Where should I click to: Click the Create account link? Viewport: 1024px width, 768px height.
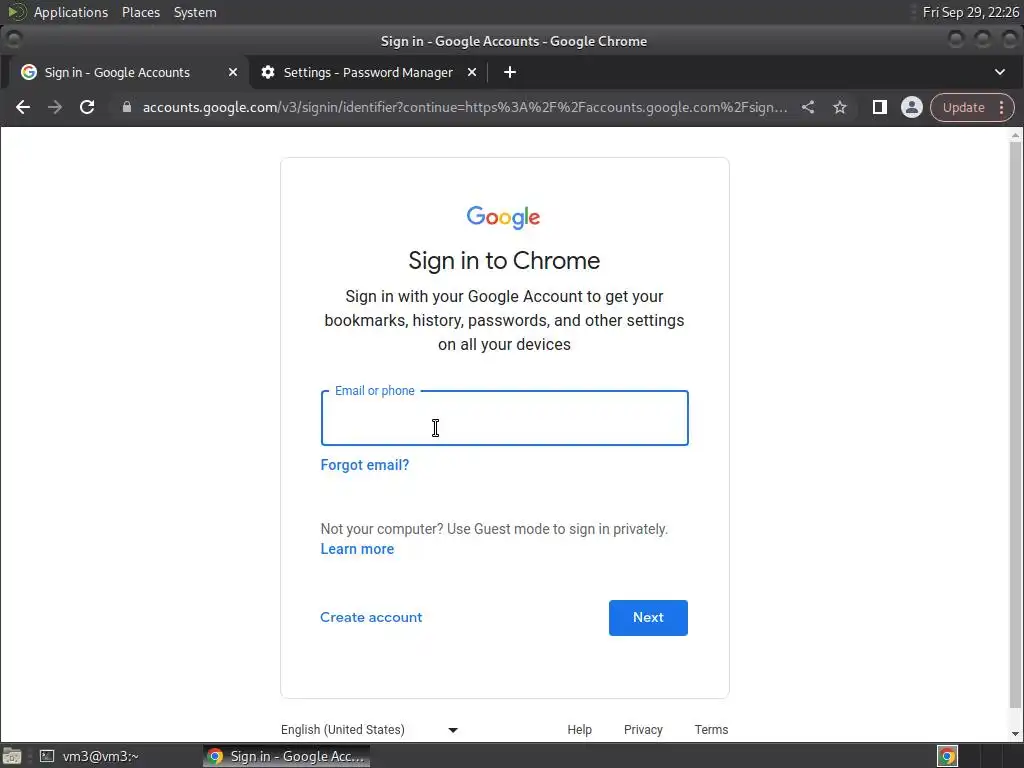(371, 617)
